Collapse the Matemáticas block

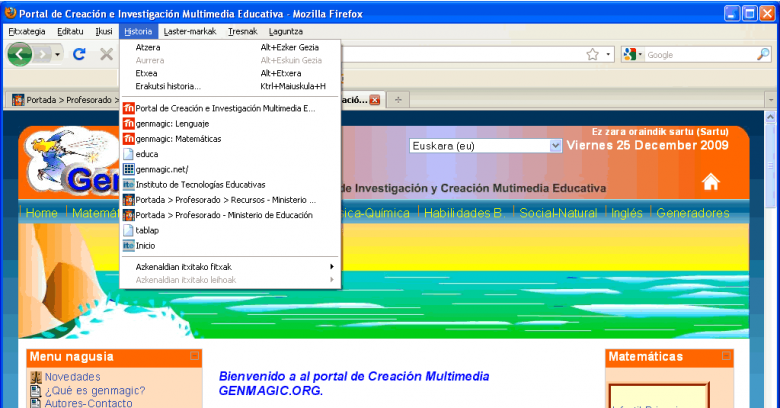pyautogui.click(x=726, y=356)
